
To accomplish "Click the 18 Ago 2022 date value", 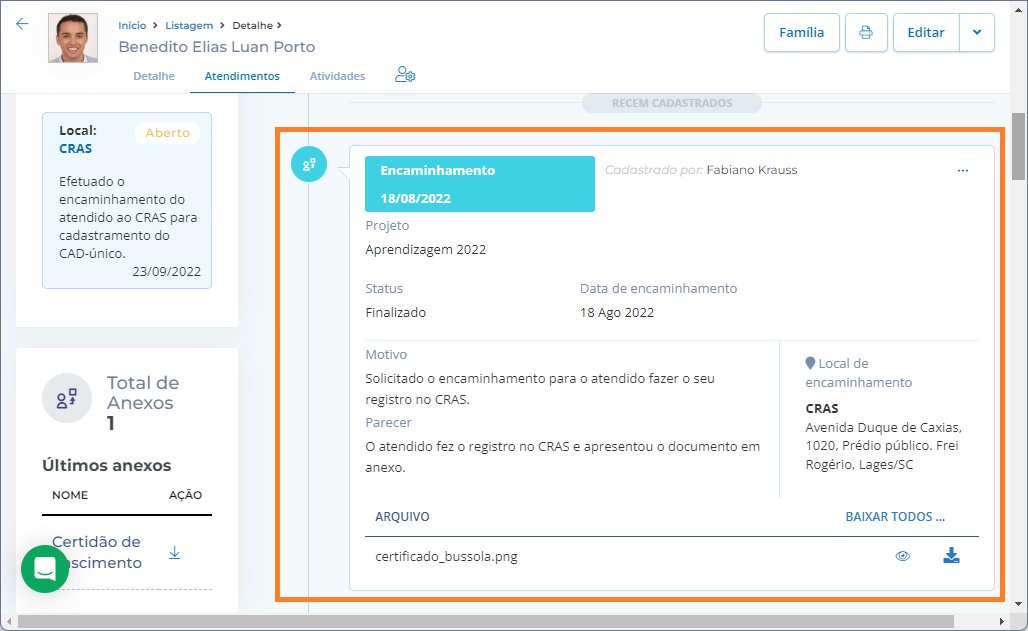I will pos(617,313).
